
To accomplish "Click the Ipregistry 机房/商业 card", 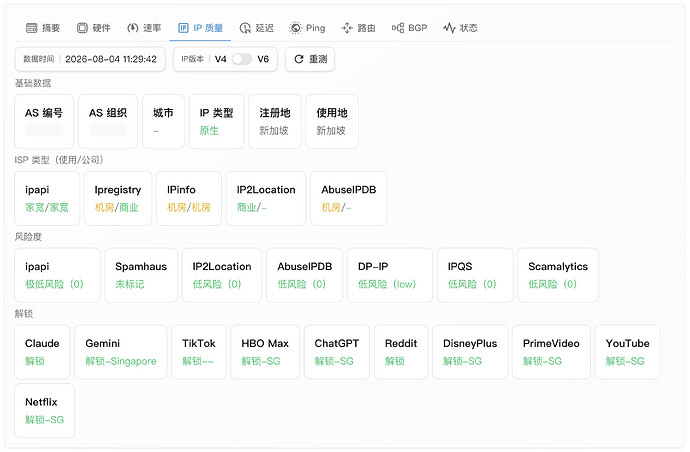I will [x=118, y=198].
